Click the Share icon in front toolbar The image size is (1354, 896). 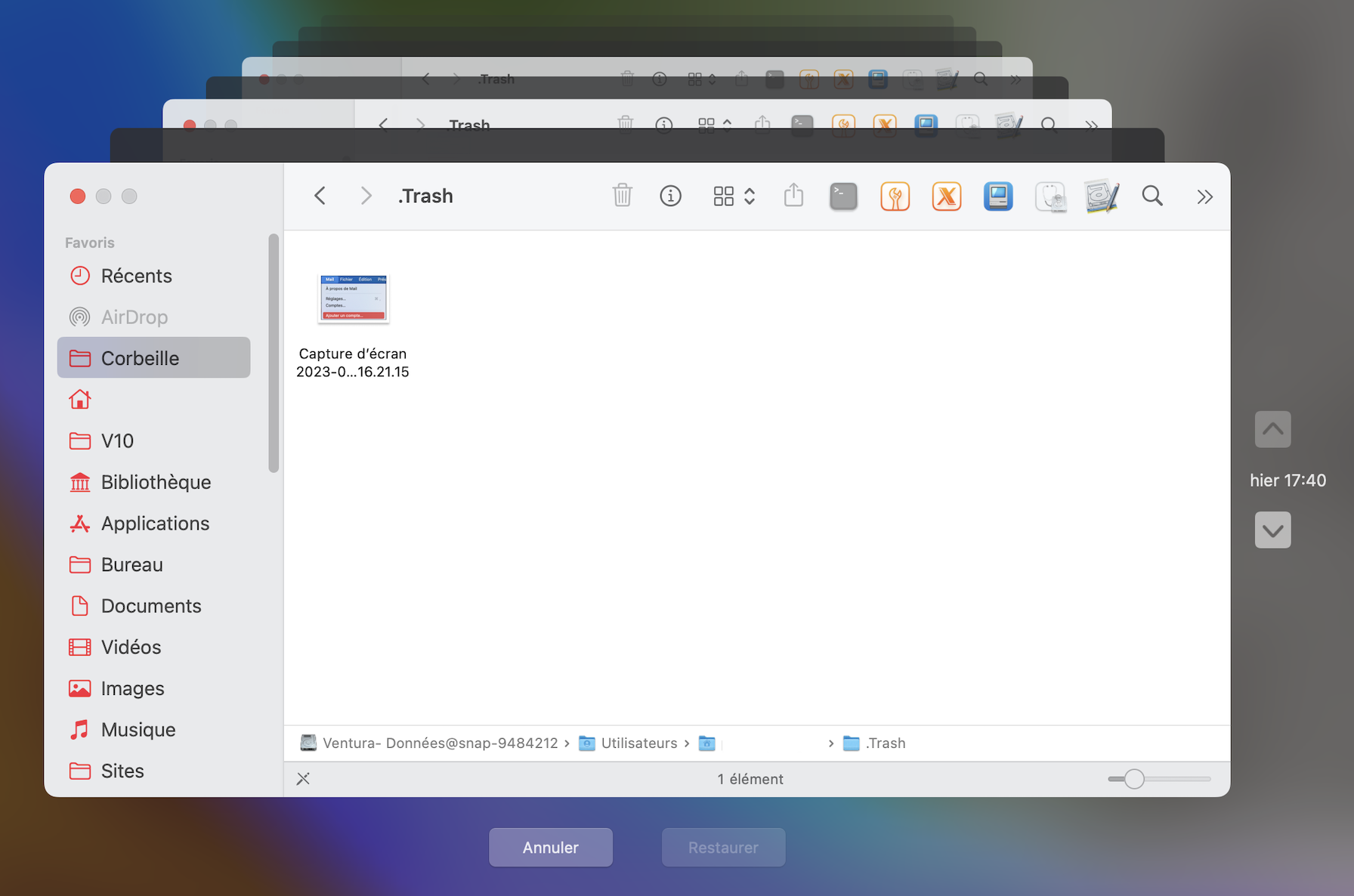tap(793, 195)
